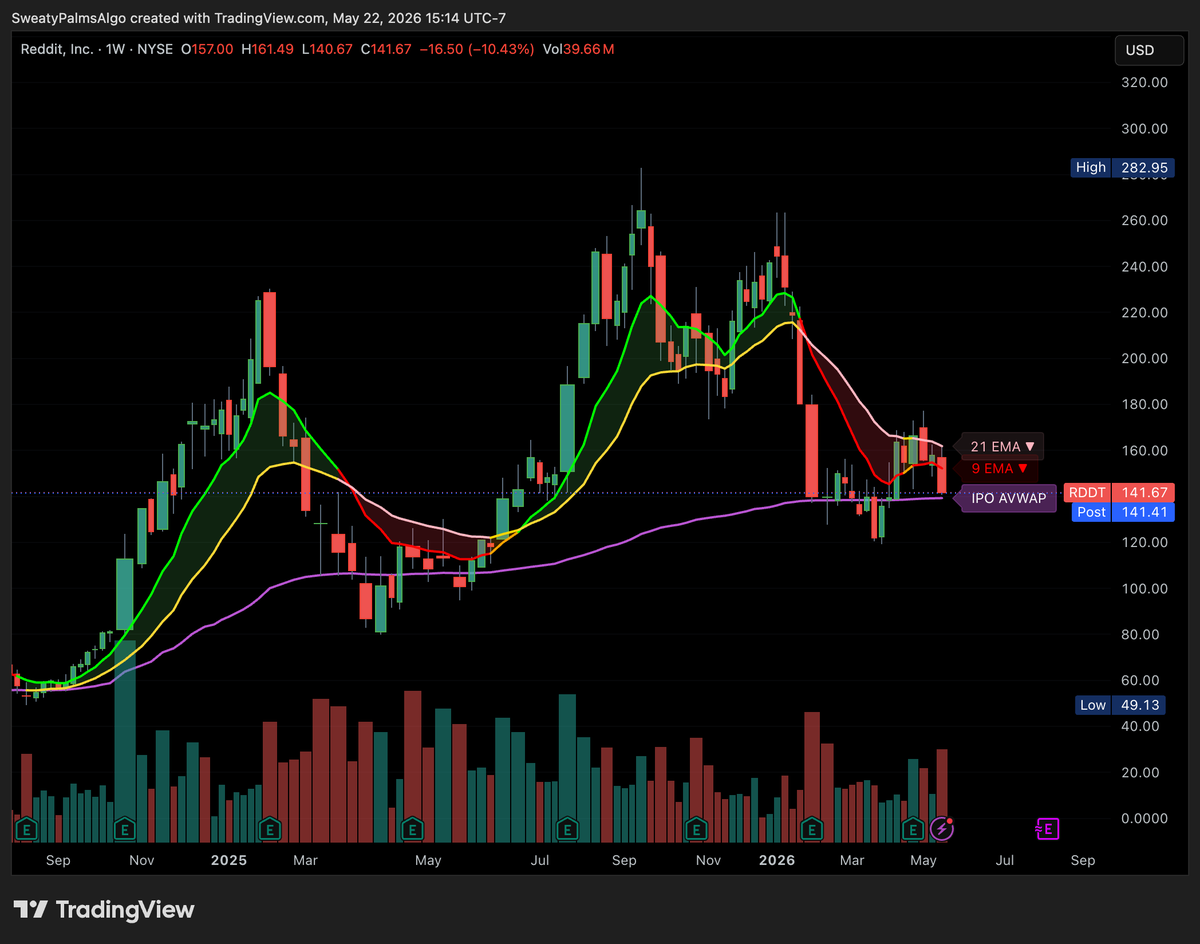The width and height of the screenshot is (1200, 944).
Task: Click the 320.00 price axis label
Action: [1145, 83]
